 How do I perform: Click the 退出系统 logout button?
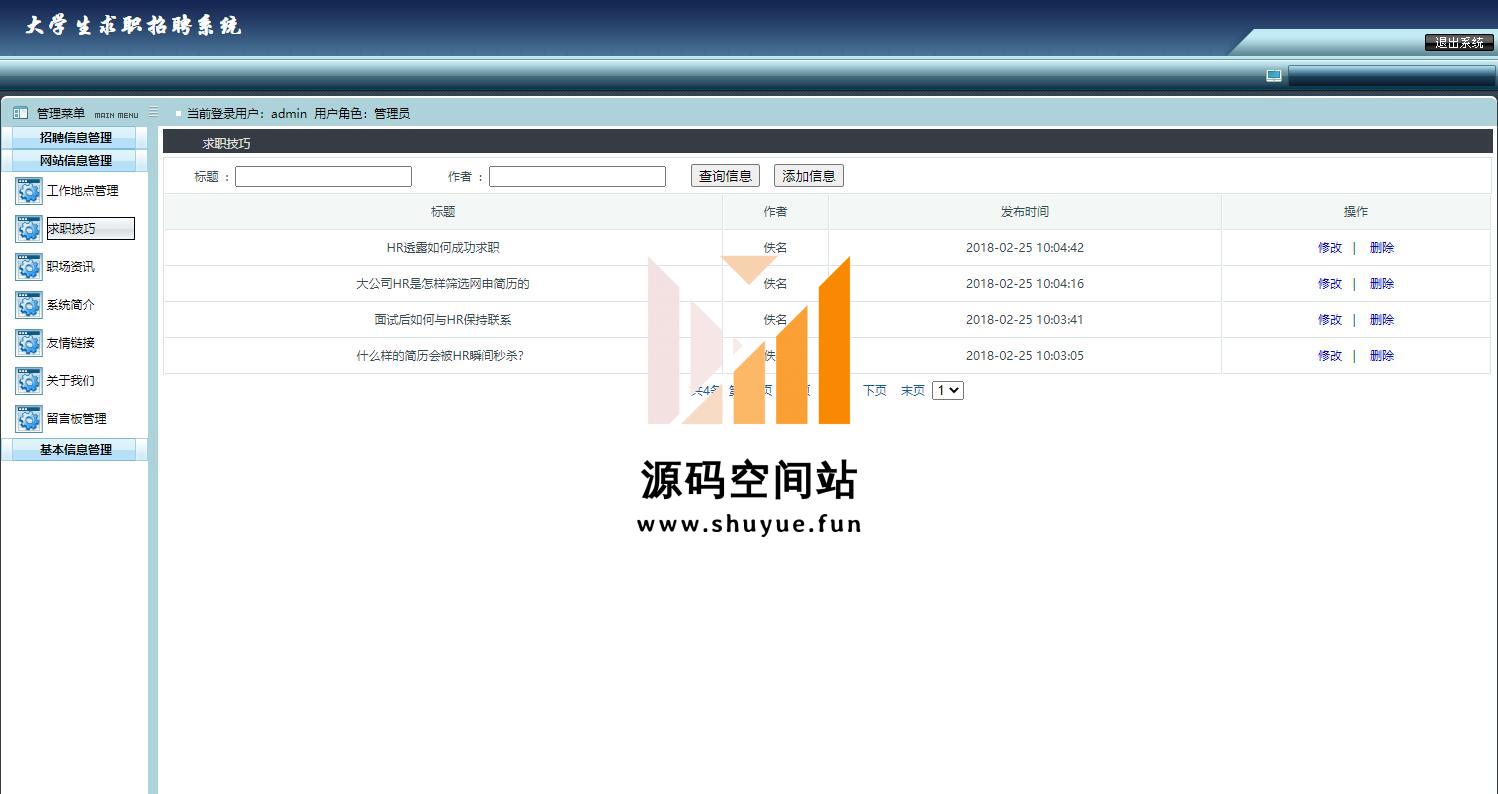point(1459,42)
